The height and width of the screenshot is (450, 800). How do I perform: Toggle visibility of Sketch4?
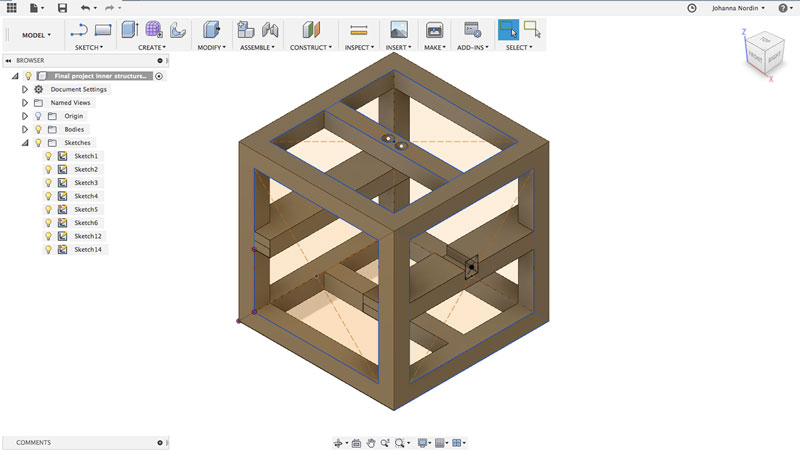tap(48, 196)
